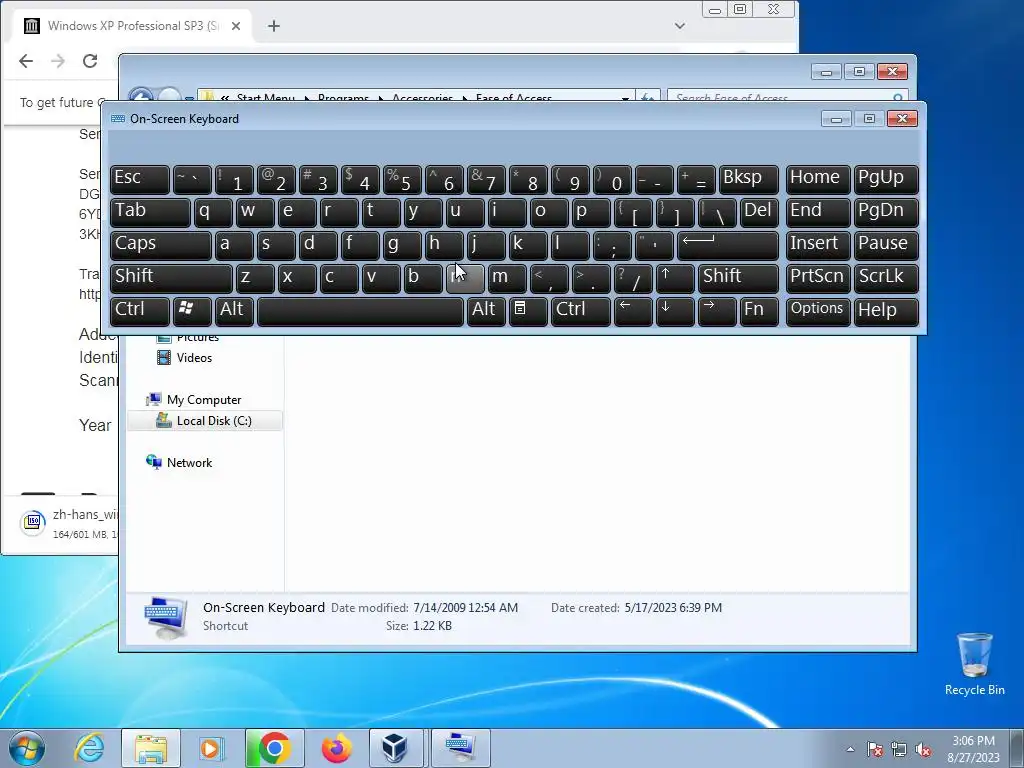
Task: Click the context menu key on On-Screen Keyboard
Action: [528, 311]
